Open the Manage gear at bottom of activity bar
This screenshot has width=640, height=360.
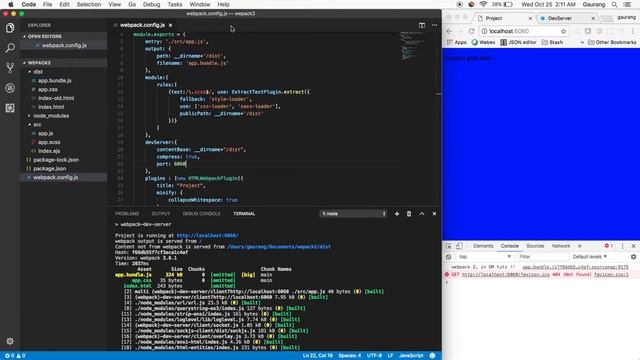point(10,341)
